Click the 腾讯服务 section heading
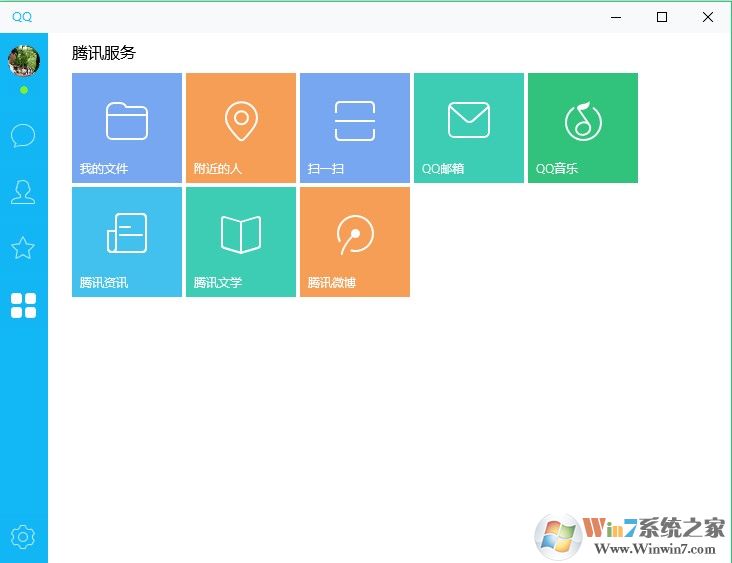The height and width of the screenshot is (563, 732). point(104,53)
